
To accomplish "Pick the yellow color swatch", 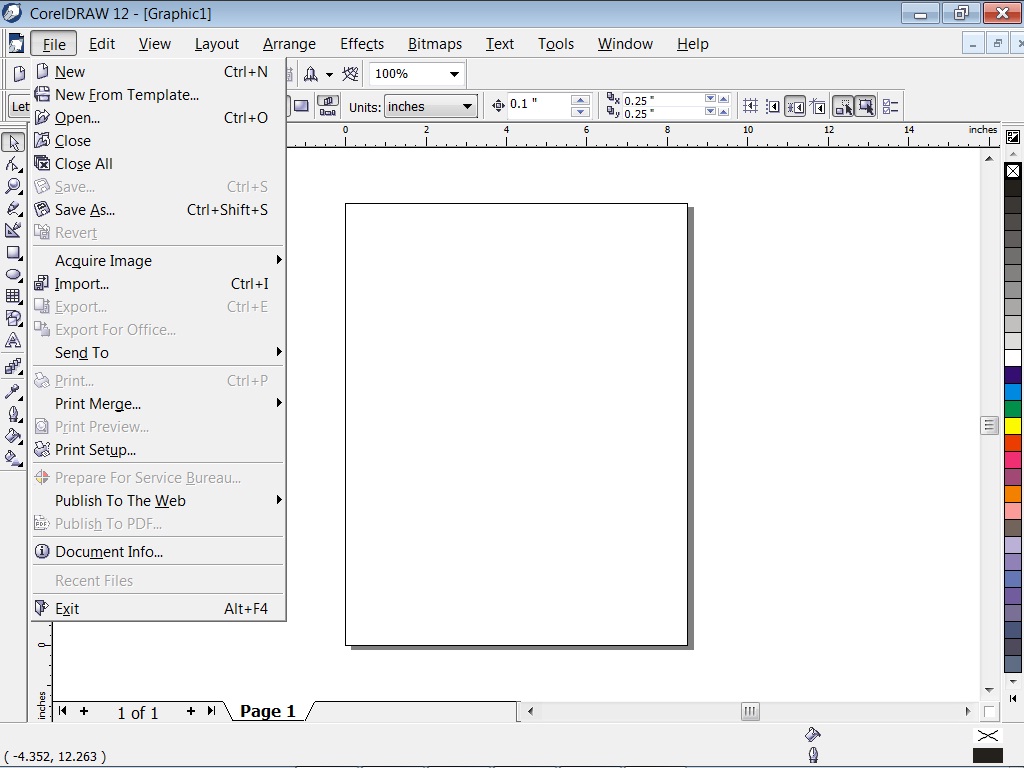I will coord(1013,426).
